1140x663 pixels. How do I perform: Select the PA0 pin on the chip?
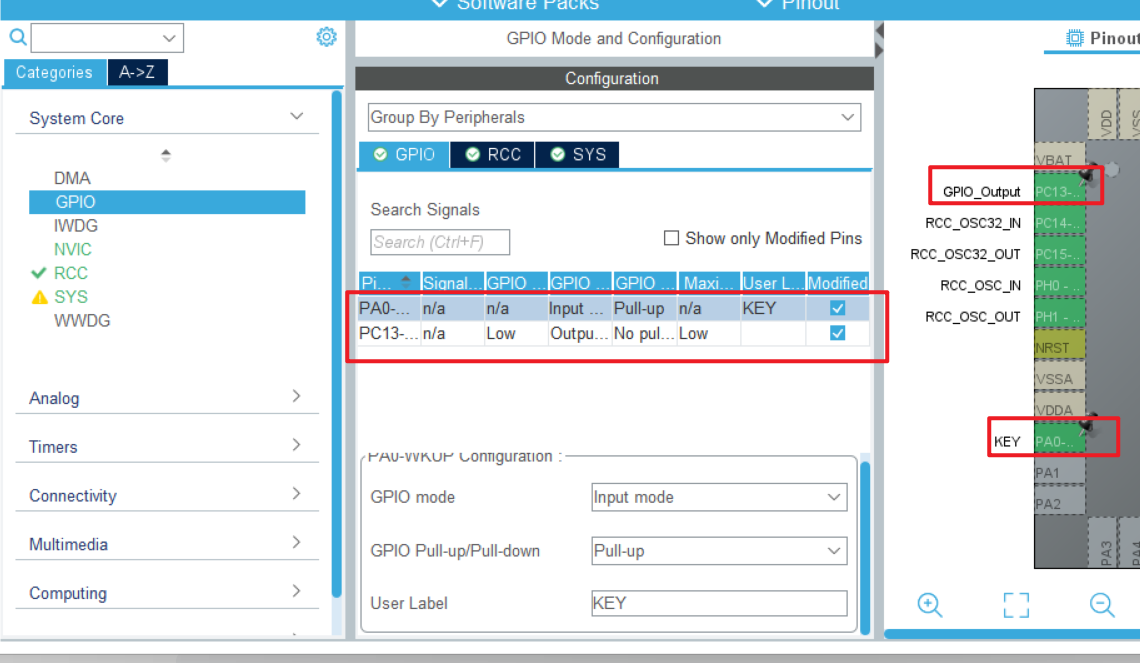pos(1059,442)
